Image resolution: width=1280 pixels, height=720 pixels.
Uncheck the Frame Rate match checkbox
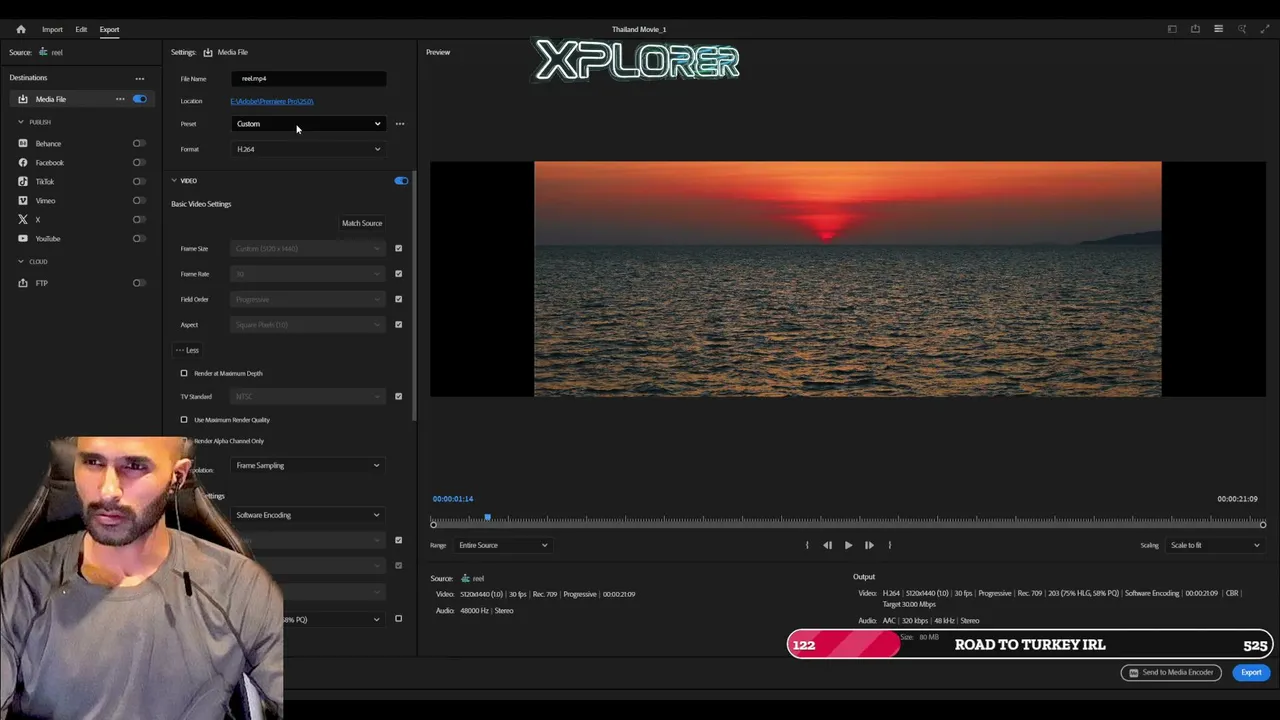tap(398, 274)
